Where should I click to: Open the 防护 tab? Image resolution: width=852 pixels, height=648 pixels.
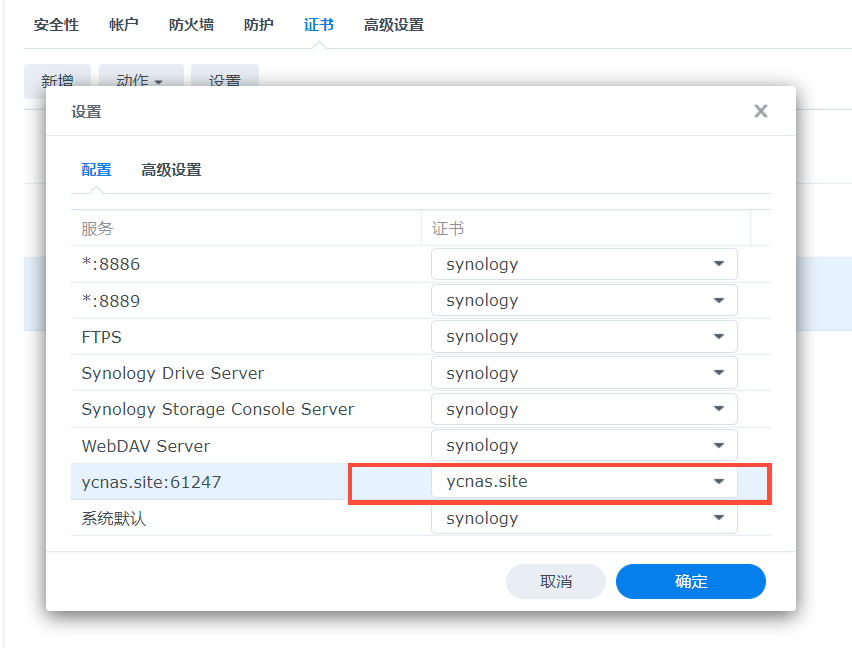(x=258, y=25)
